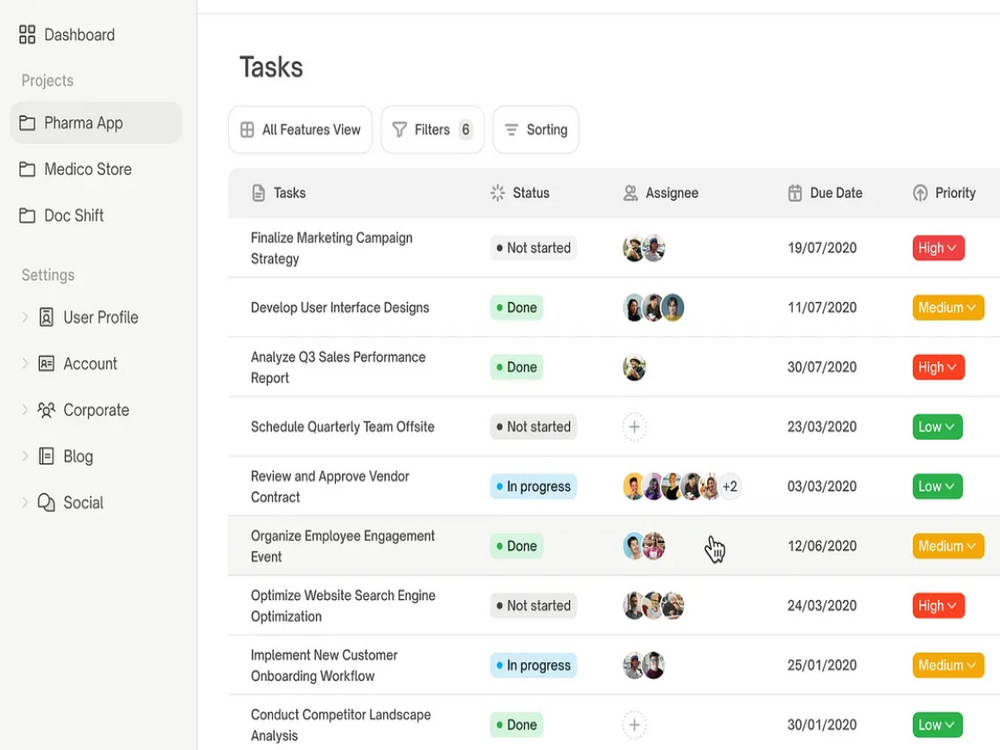The width and height of the screenshot is (1000, 750).
Task: Select the Pharma App project
Action: point(96,122)
